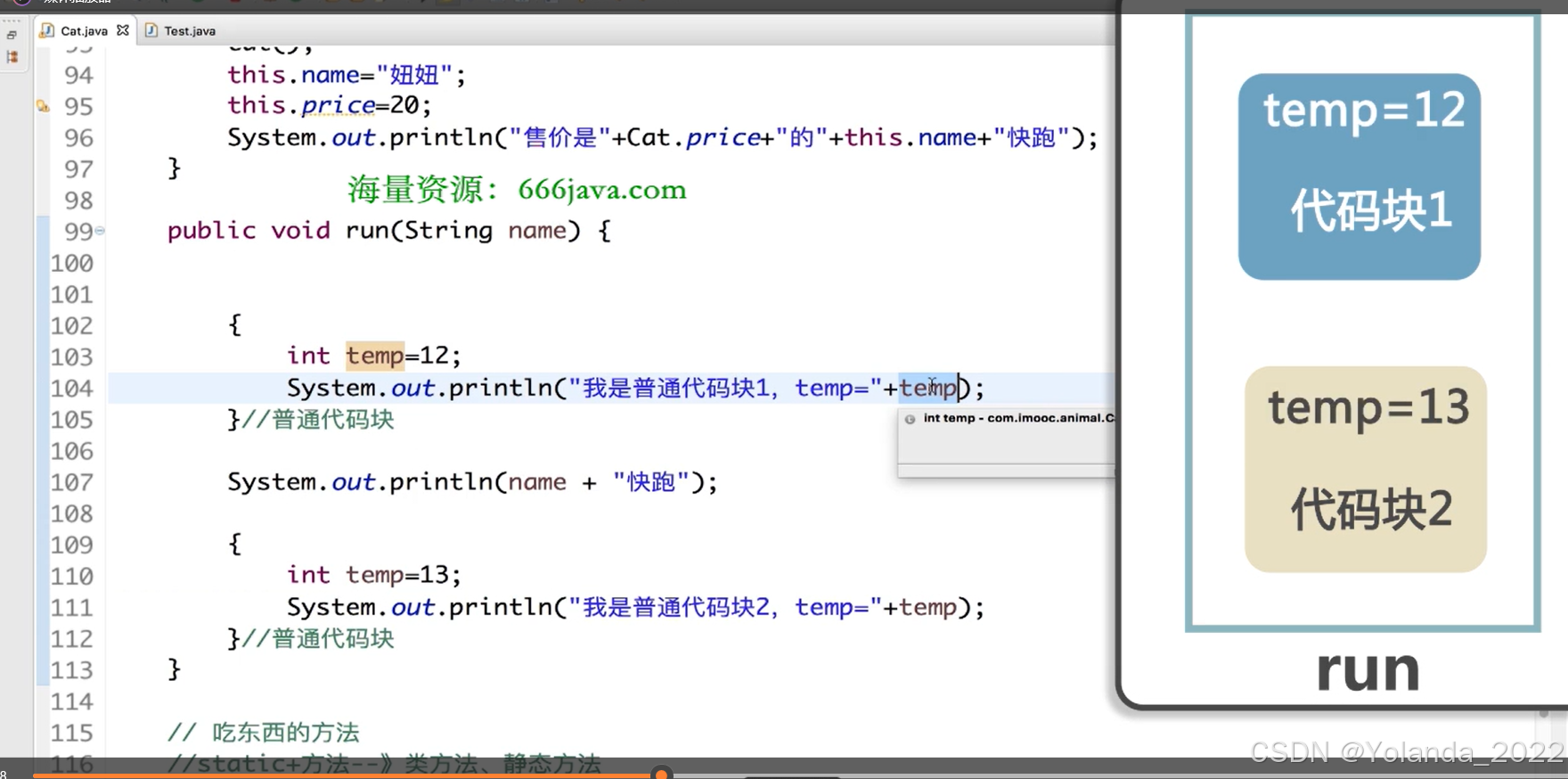The height and width of the screenshot is (779, 1568).
Task: Click the 'temp=13 代码块2' beige box
Action: [x=1366, y=469]
